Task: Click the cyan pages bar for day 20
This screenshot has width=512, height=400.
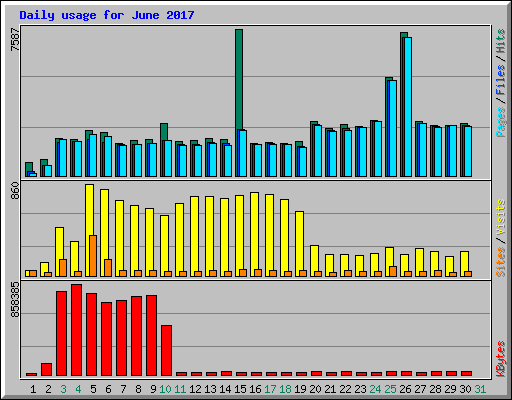Action: point(317,151)
